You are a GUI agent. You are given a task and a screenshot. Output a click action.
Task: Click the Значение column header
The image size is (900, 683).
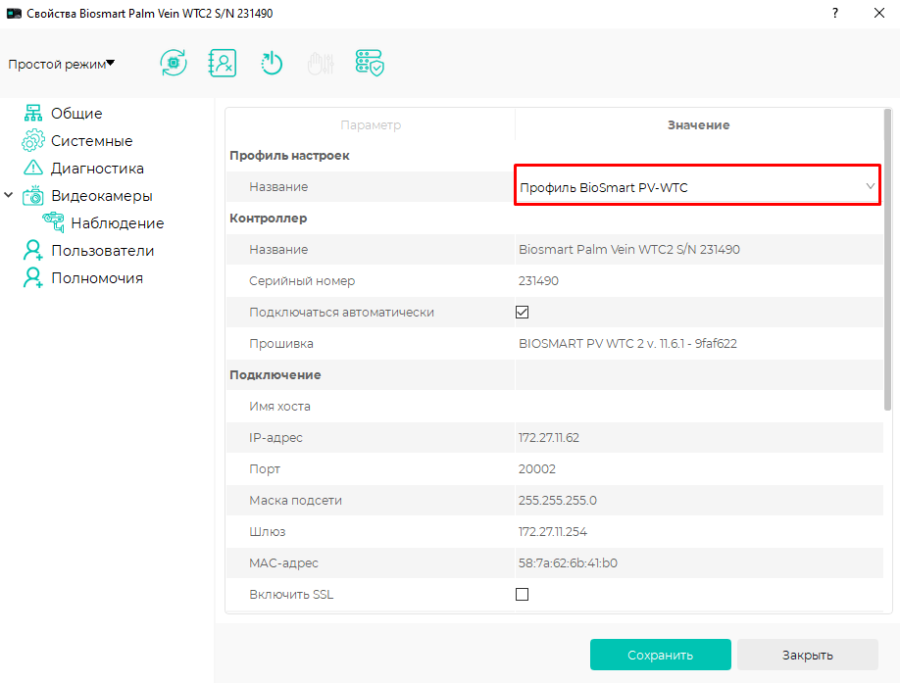699,125
